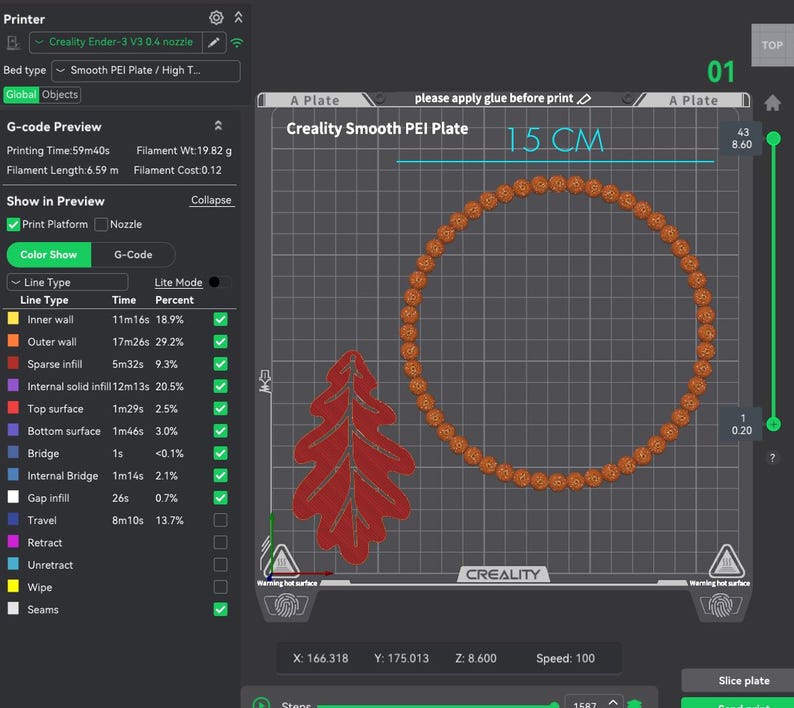Edit printer preset with pencil icon

click(x=214, y=43)
